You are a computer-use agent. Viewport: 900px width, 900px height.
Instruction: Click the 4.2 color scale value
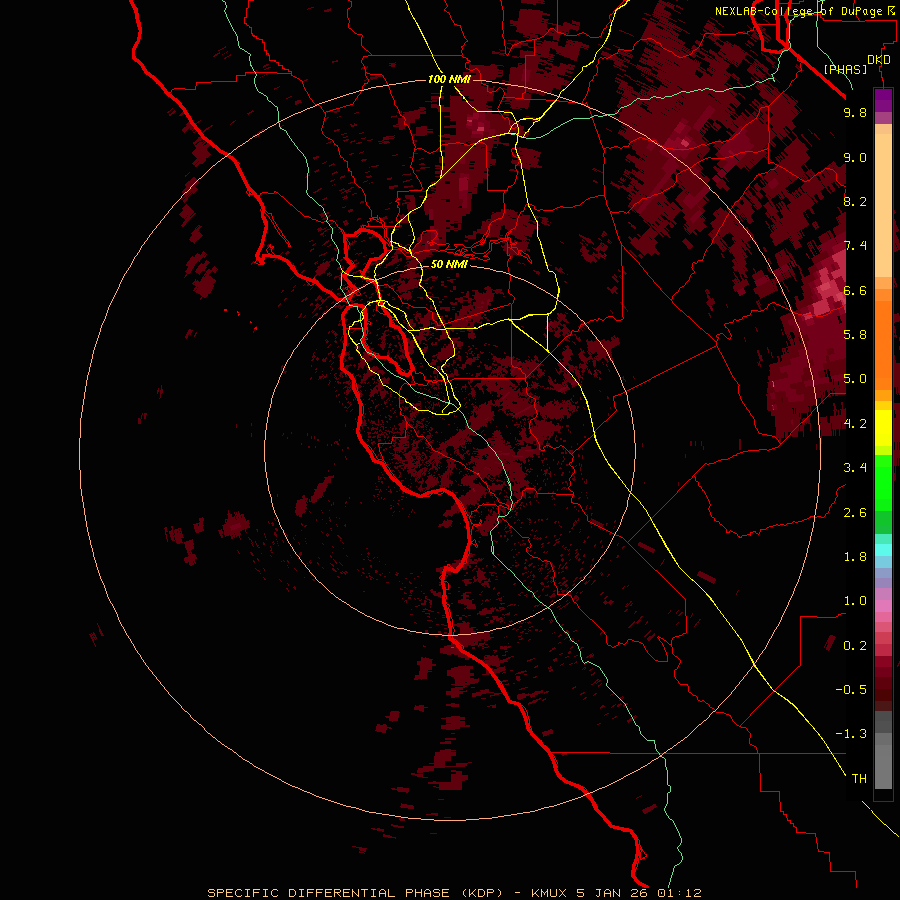pos(855,424)
